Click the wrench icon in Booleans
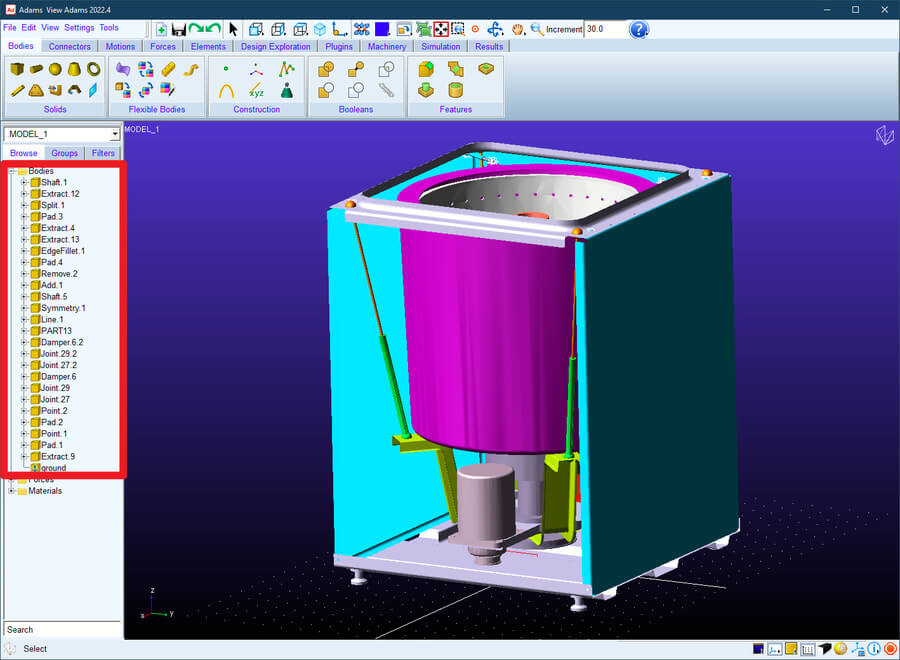Image resolution: width=900 pixels, height=660 pixels. coord(386,91)
